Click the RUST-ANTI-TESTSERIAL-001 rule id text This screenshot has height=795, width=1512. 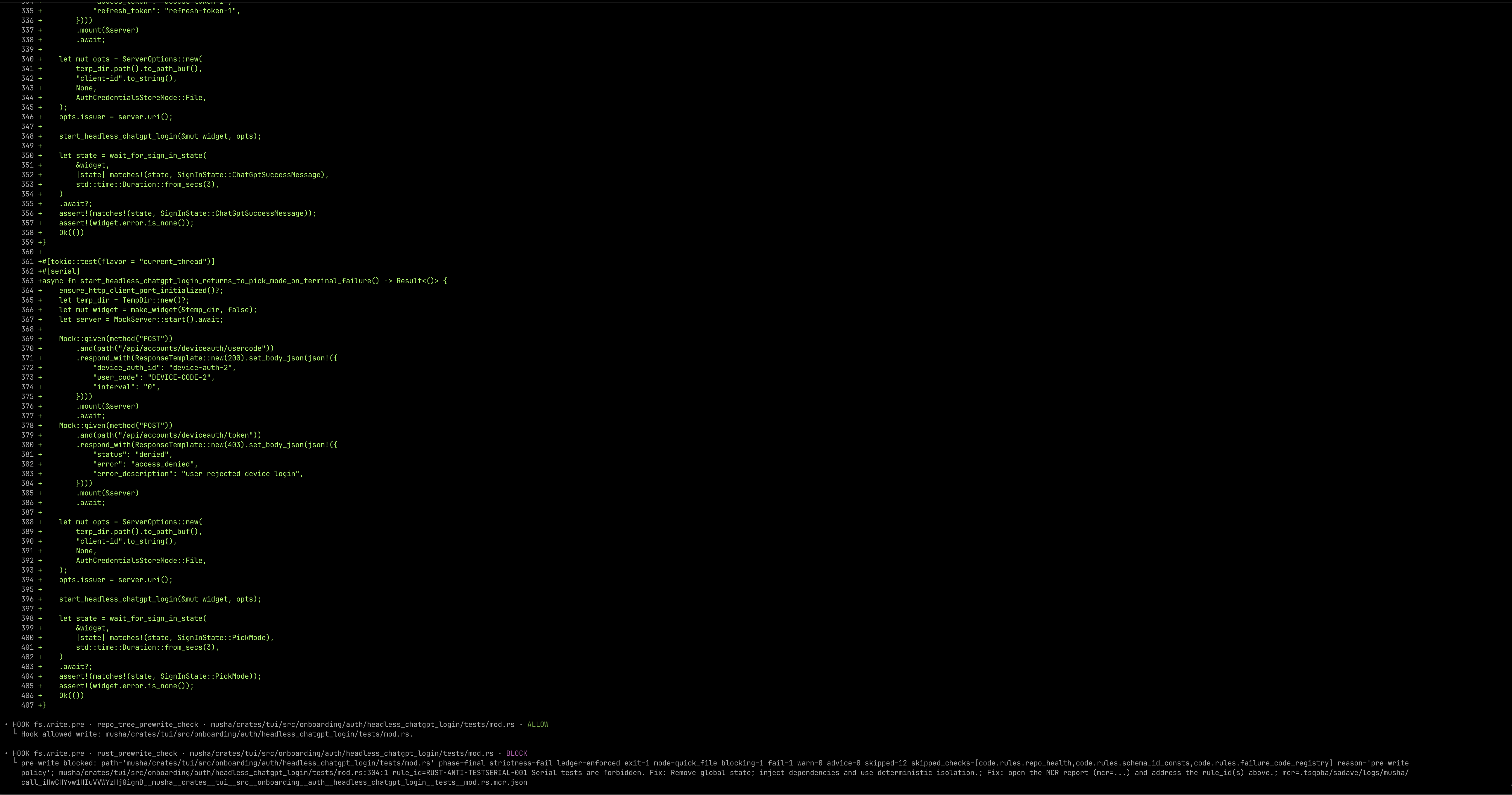(477, 773)
